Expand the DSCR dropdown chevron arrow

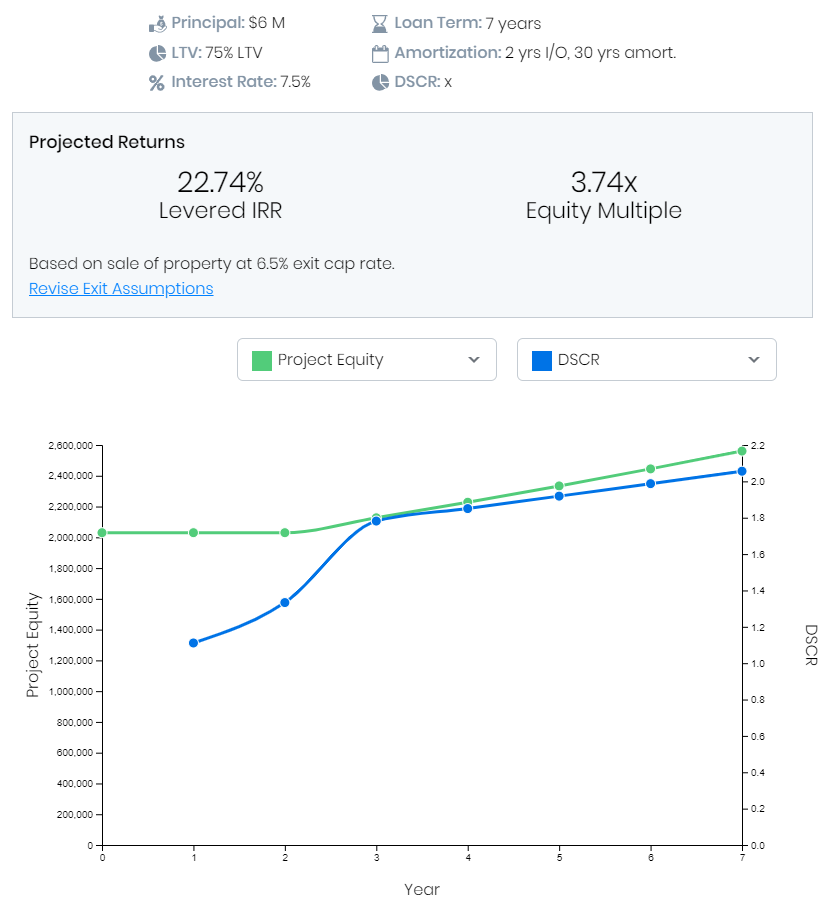754,360
